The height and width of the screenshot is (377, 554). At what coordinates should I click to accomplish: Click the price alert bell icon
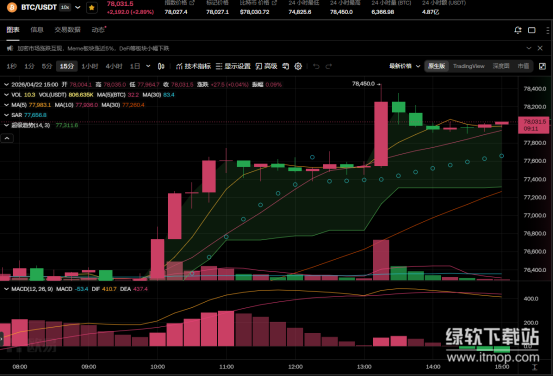click(x=518, y=30)
